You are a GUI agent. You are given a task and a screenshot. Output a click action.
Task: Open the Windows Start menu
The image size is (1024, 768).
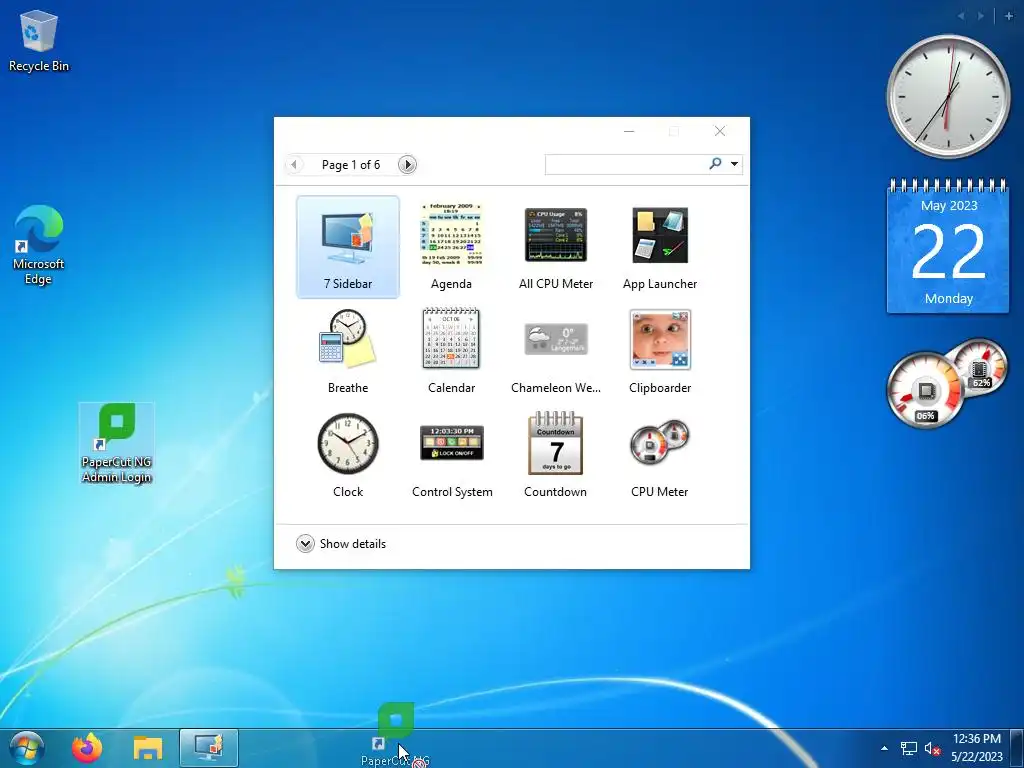(x=26, y=748)
